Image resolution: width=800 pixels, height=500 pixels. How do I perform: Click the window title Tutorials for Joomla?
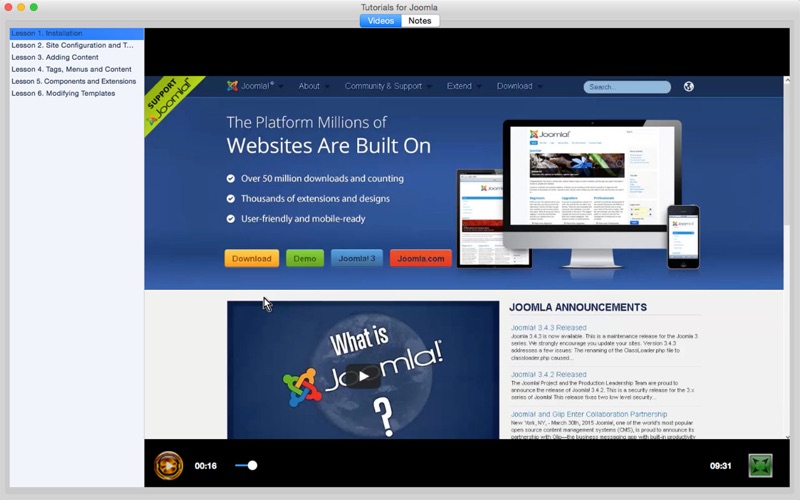coord(399,7)
